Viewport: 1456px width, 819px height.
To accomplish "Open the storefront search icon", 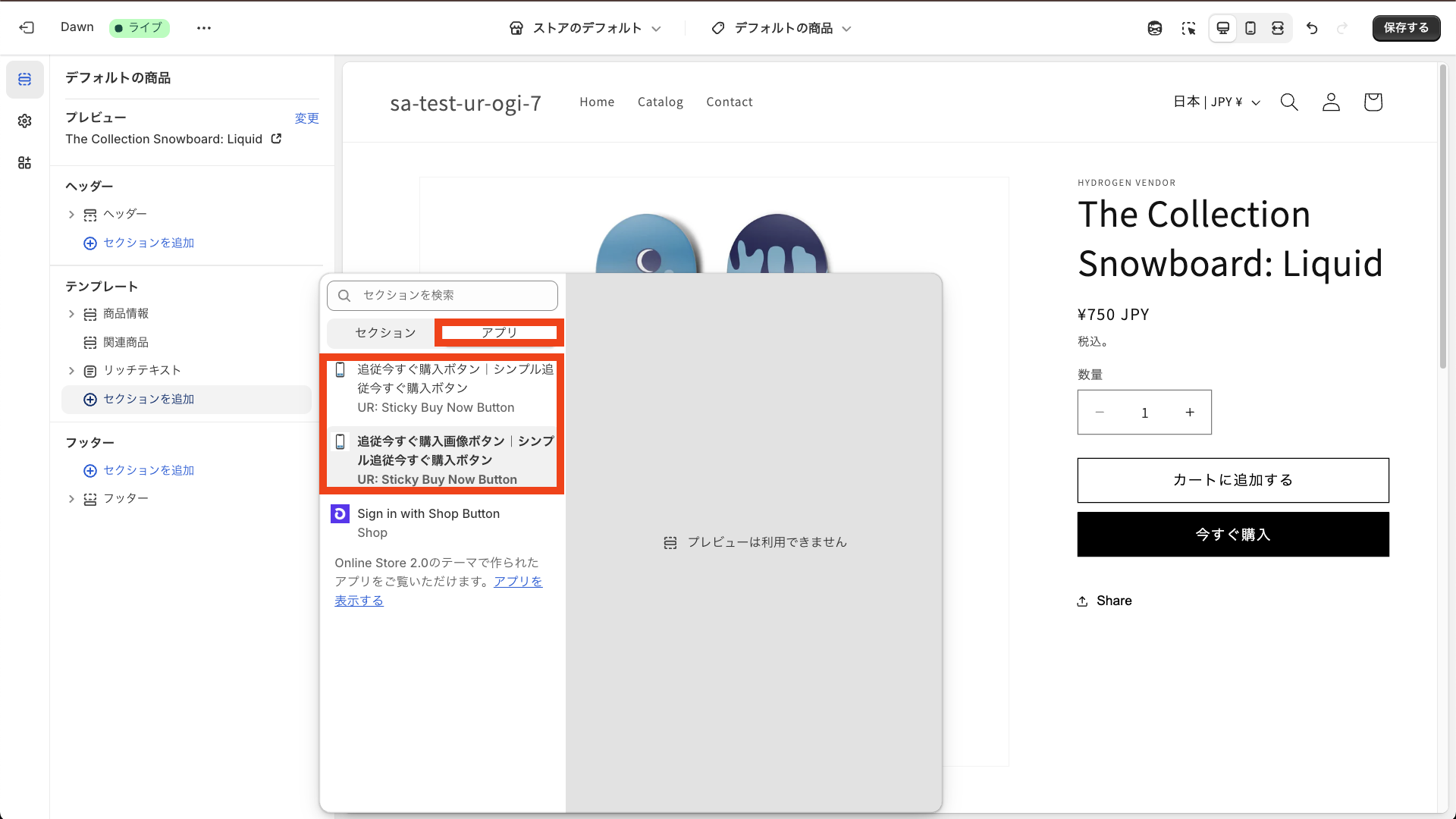I will click(x=1289, y=102).
